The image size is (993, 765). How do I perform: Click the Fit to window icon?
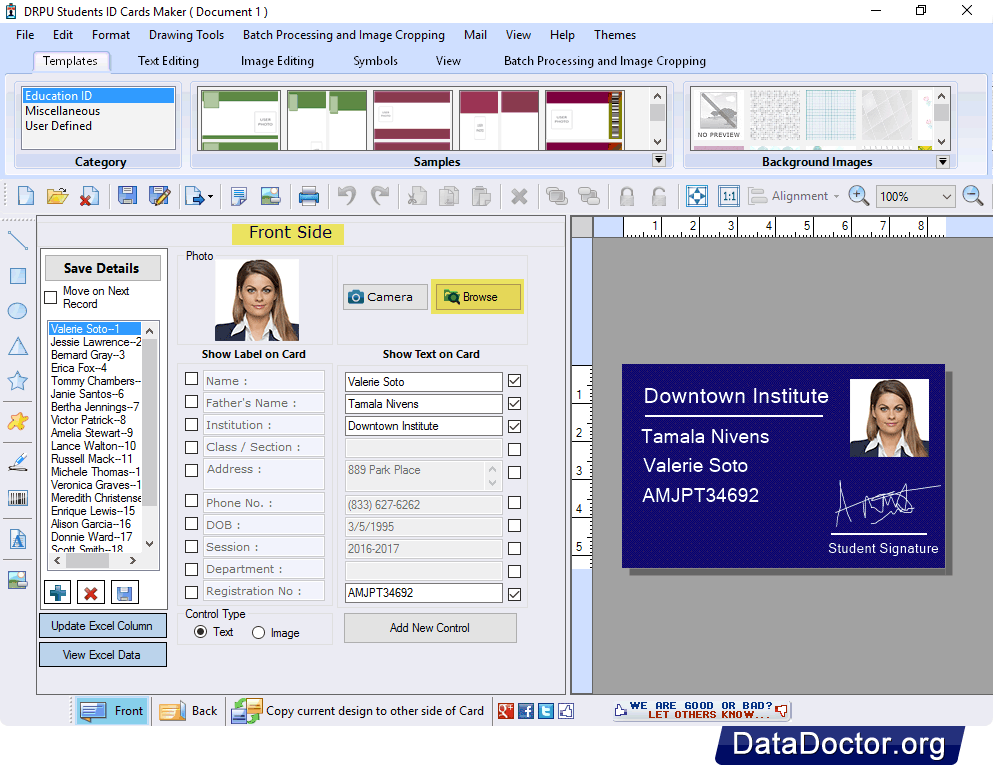(x=697, y=196)
